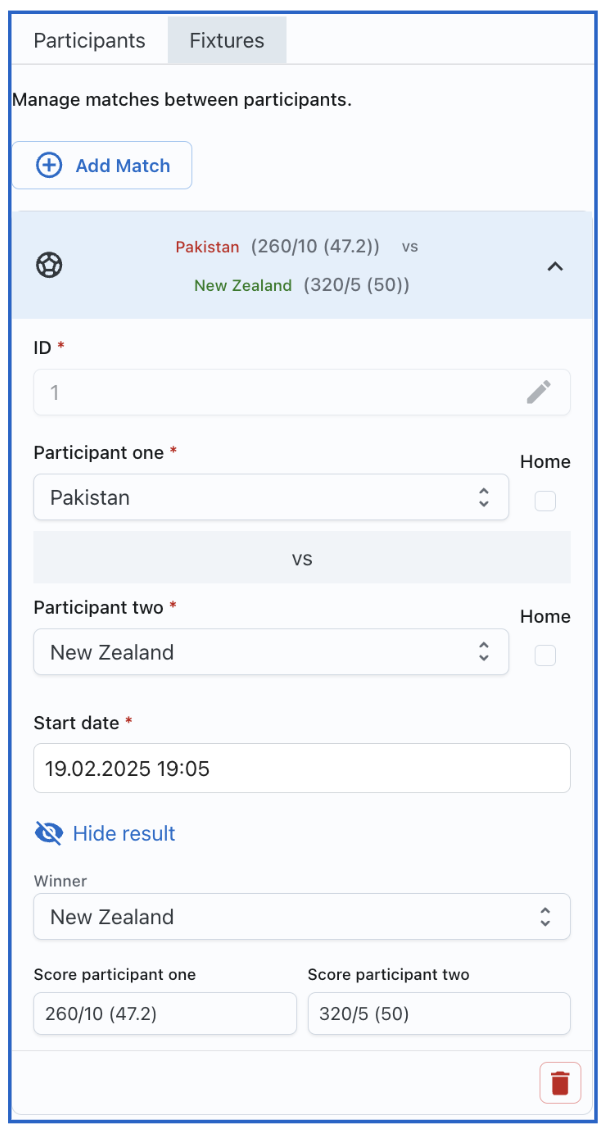This screenshot has width=606, height=1134.
Task: Click the Hide result link
Action: [x=124, y=833]
